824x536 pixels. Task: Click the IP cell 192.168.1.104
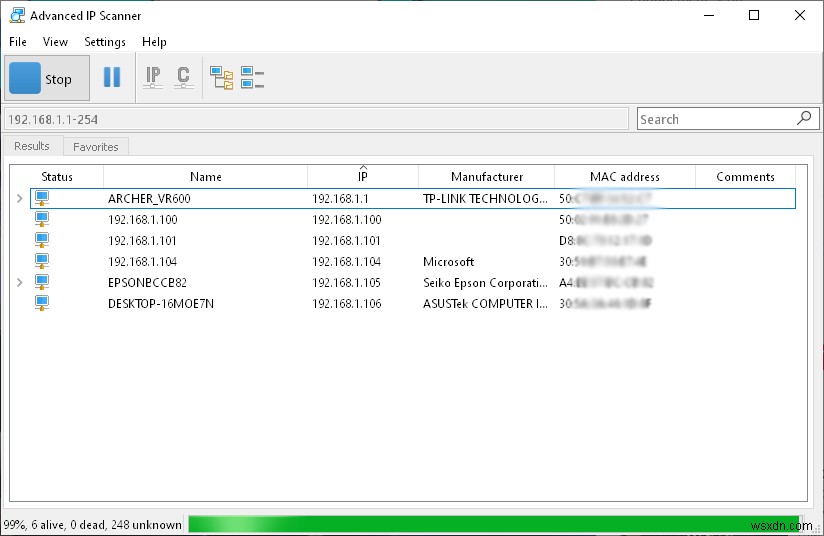pos(347,262)
